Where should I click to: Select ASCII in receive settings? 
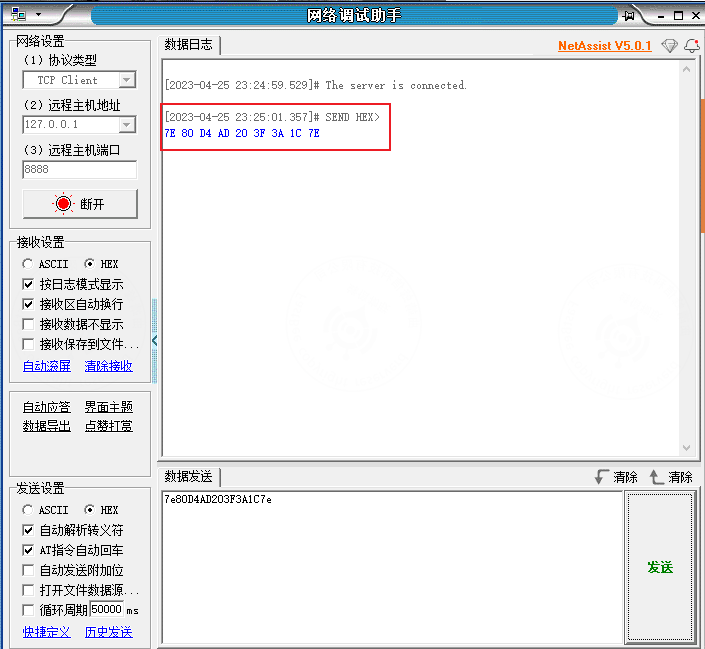(45, 264)
